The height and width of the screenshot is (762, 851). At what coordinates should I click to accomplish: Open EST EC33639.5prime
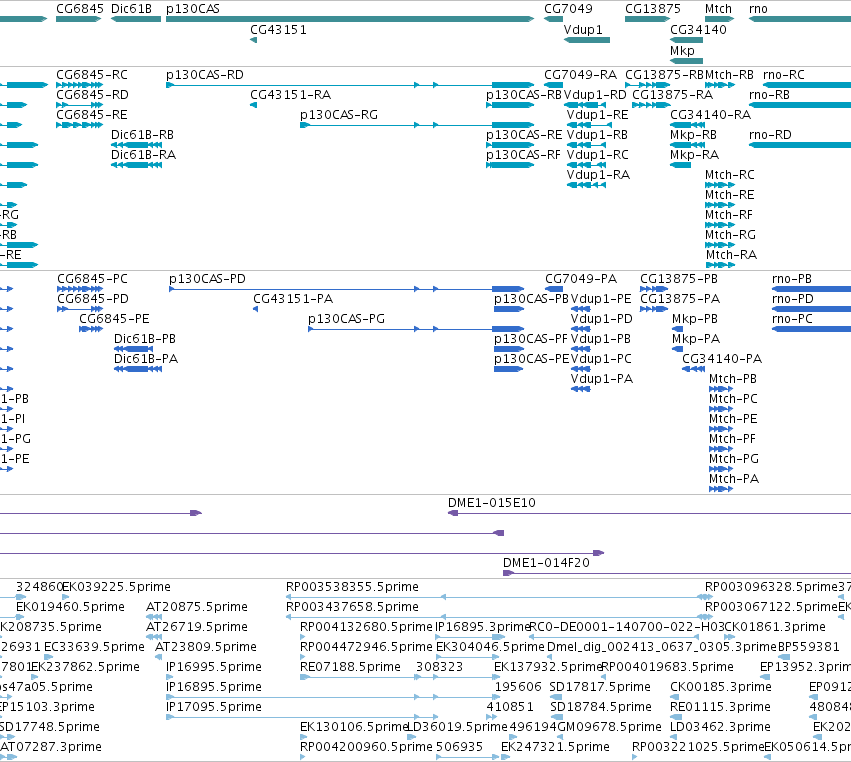(94, 647)
